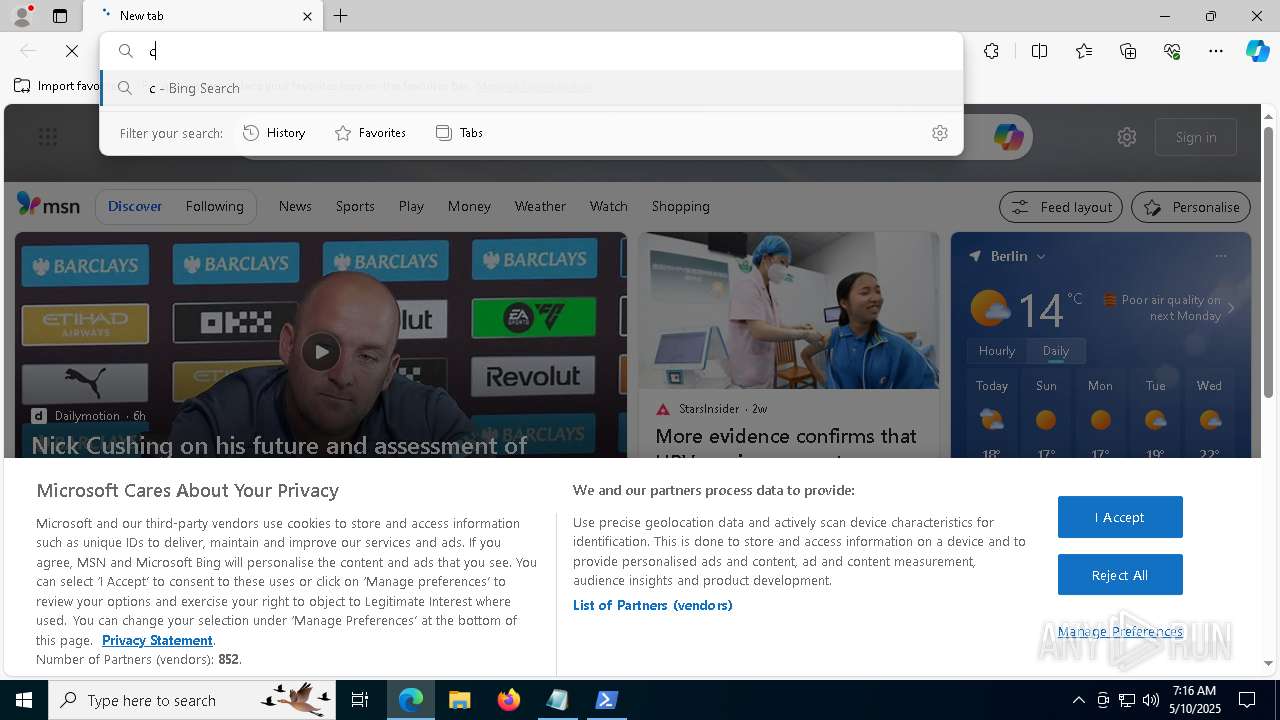The height and width of the screenshot is (720, 1280).
Task: Select the 'c - Bing Search' suggestion
Action: 531,88
